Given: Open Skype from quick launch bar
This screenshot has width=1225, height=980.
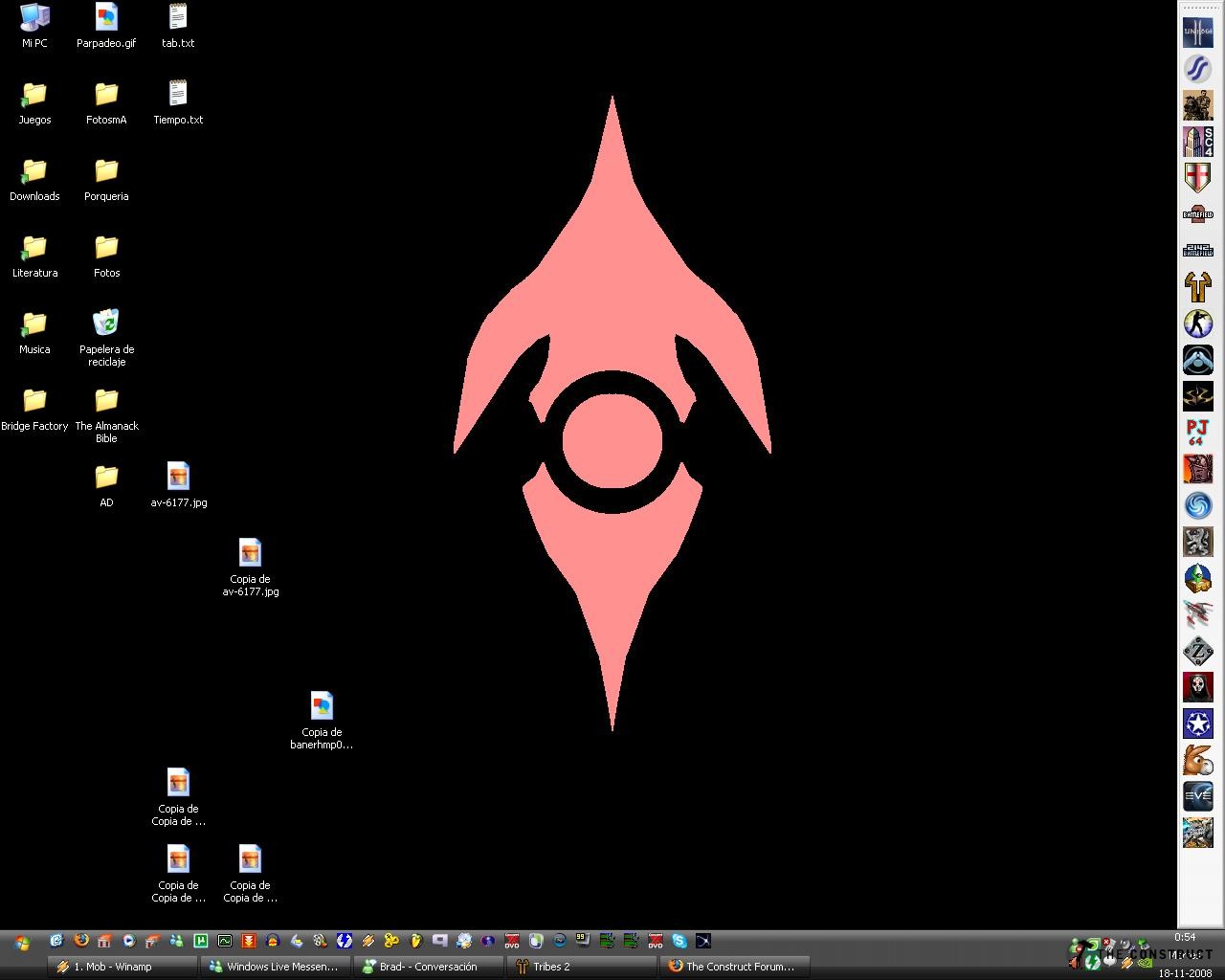Looking at the screenshot, I should tap(679, 941).
